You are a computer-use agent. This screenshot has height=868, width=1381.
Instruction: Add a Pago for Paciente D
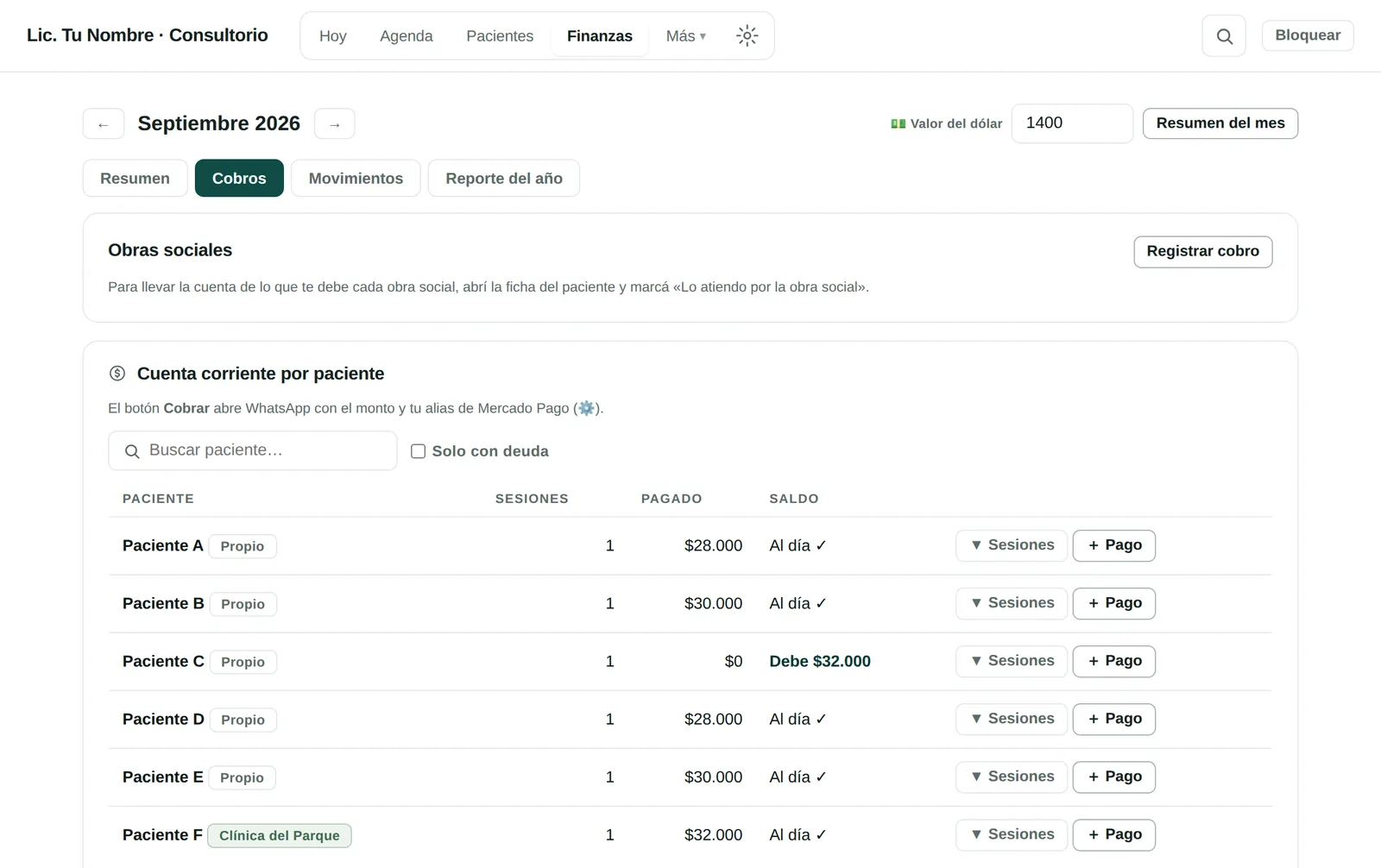point(1114,719)
